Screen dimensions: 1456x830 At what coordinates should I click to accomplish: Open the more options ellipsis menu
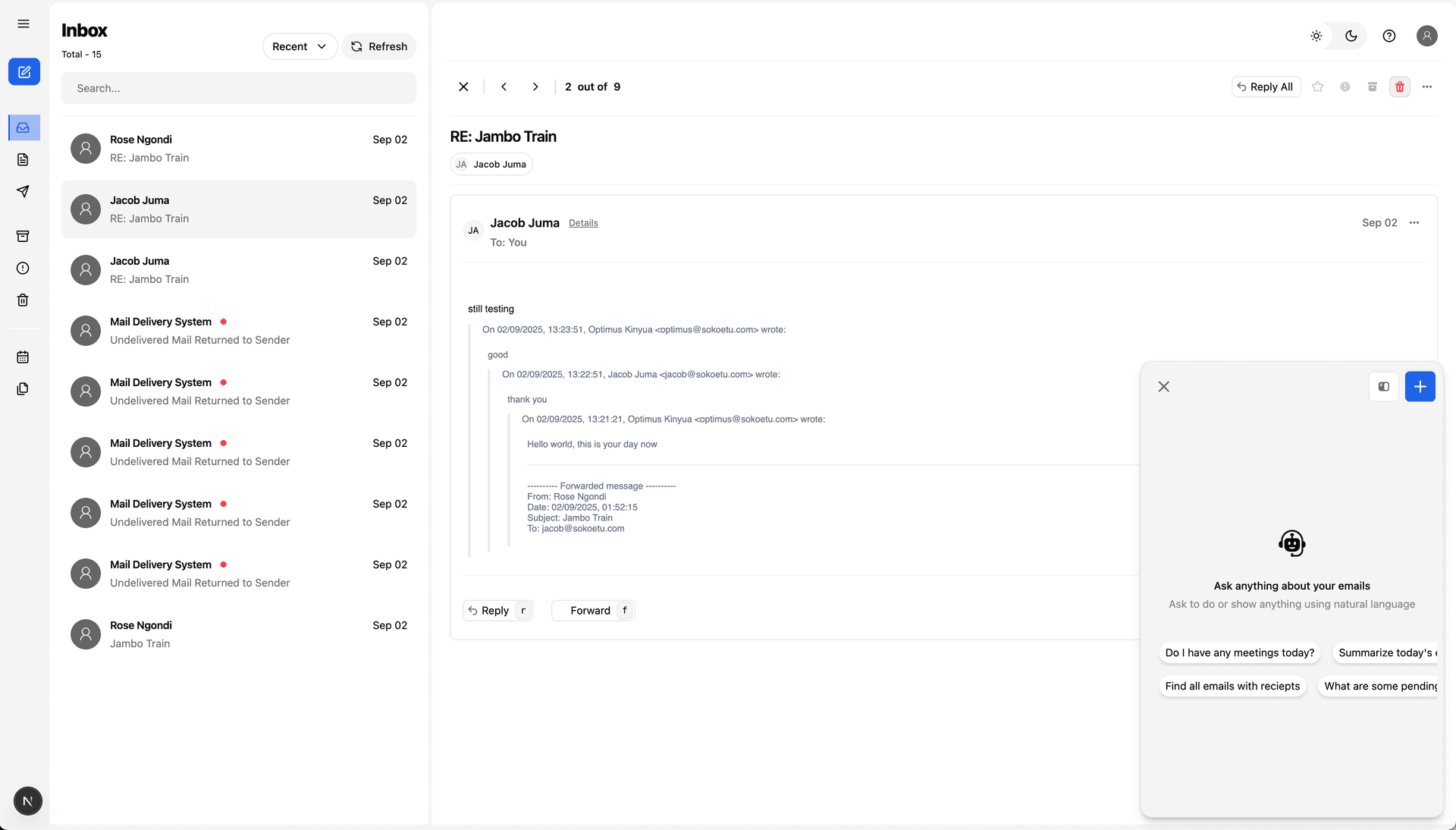pyautogui.click(x=1428, y=86)
